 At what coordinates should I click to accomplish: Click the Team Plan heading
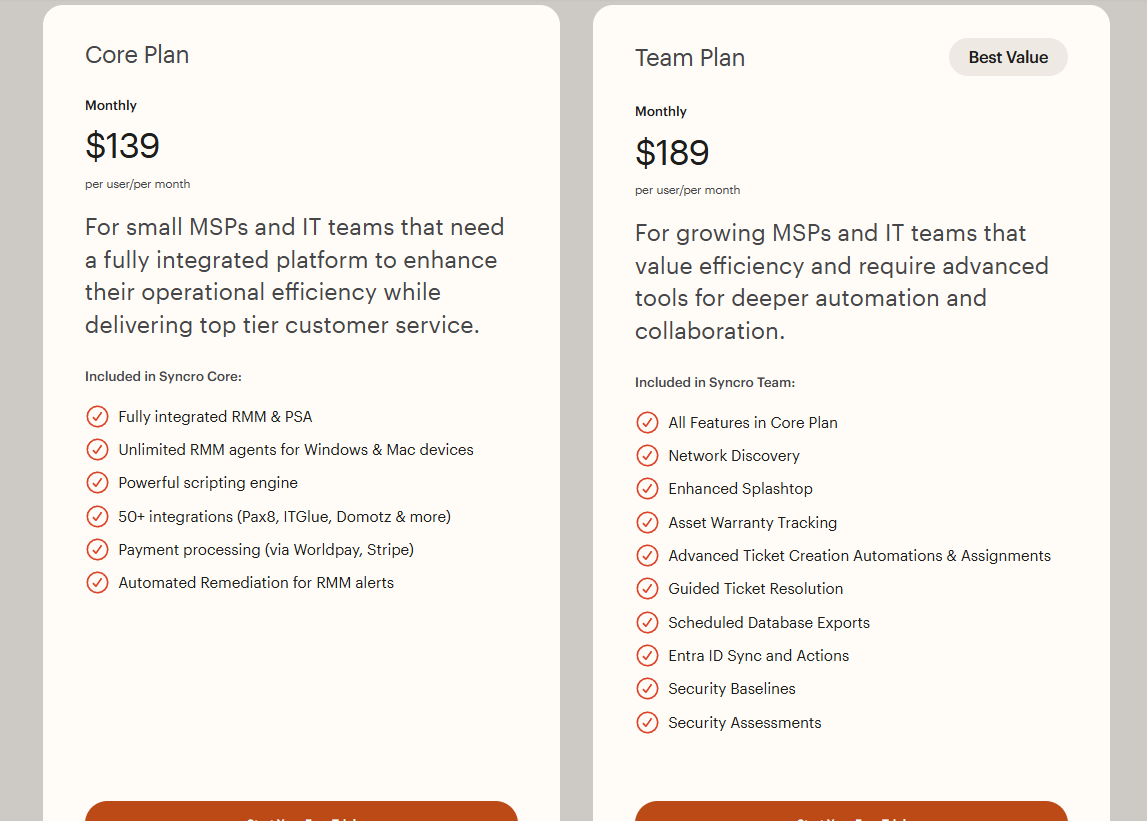[x=690, y=58]
